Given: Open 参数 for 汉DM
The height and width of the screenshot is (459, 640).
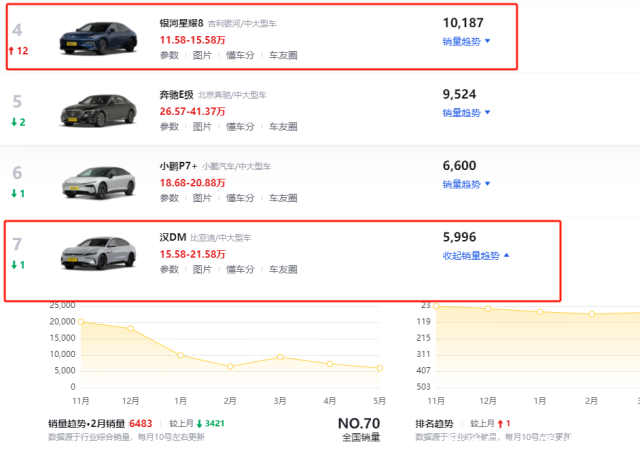Looking at the screenshot, I should pyautogui.click(x=169, y=270).
